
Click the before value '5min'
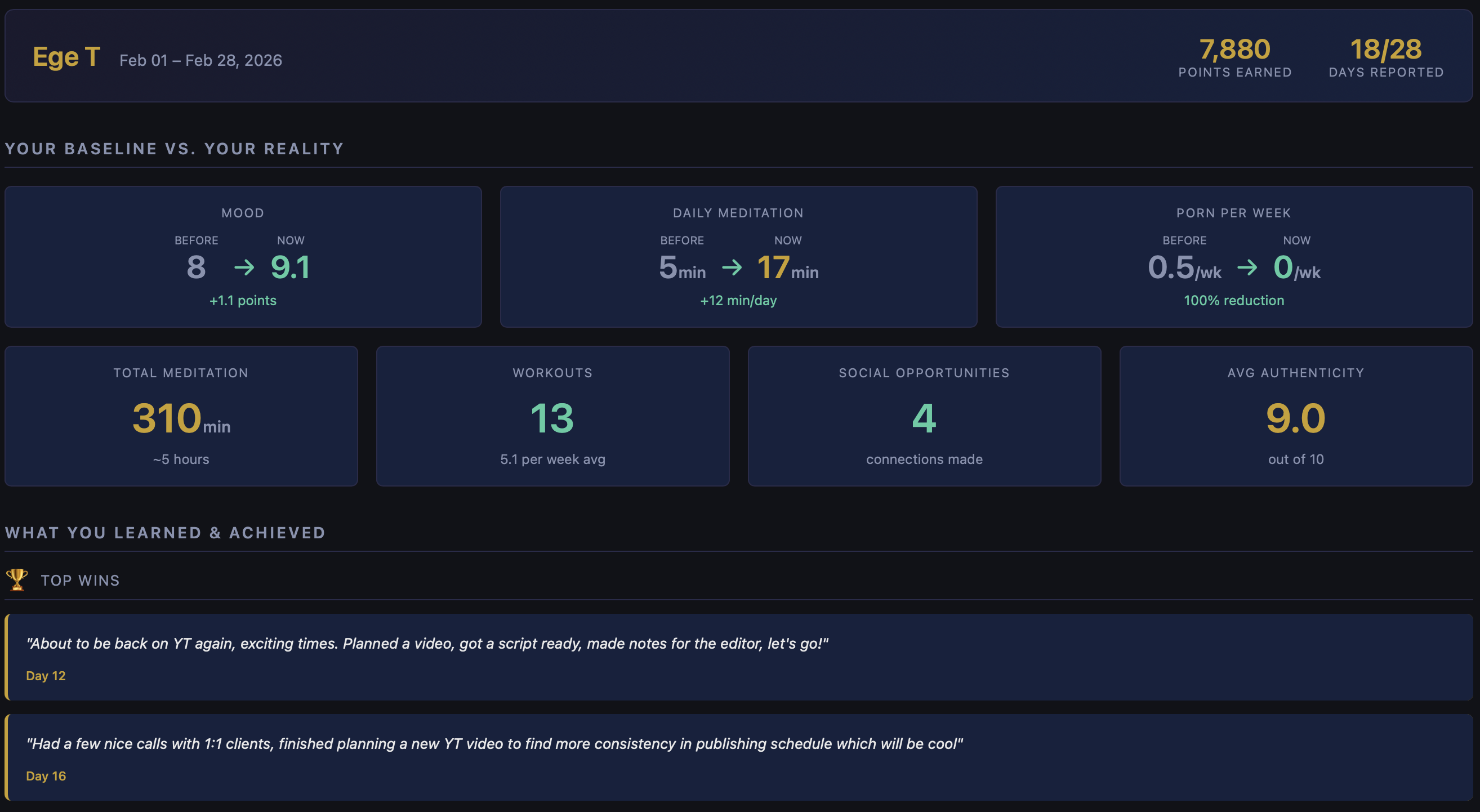682,268
